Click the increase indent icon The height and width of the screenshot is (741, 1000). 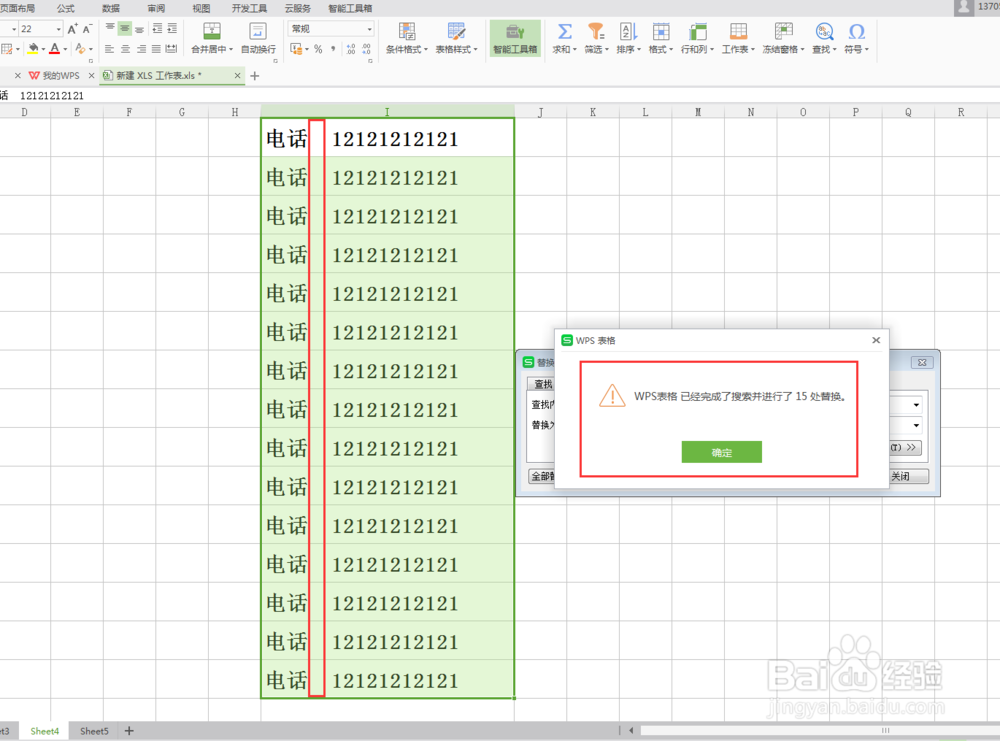click(x=172, y=29)
